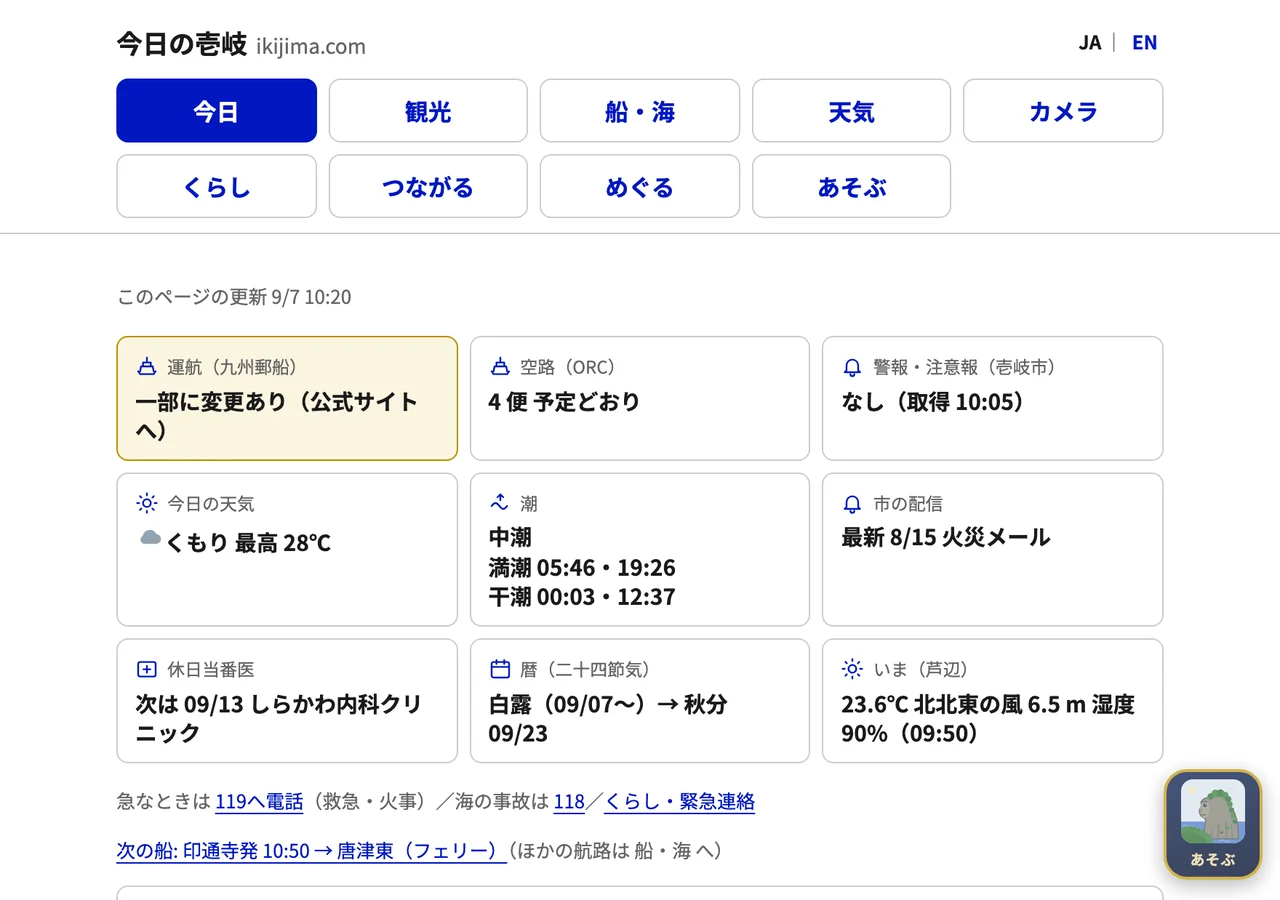Screen dimensions: 1280x900
Task: Click the text 干潮 00:03・12:37
Action: pyautogui.click(x=582, y=597)
